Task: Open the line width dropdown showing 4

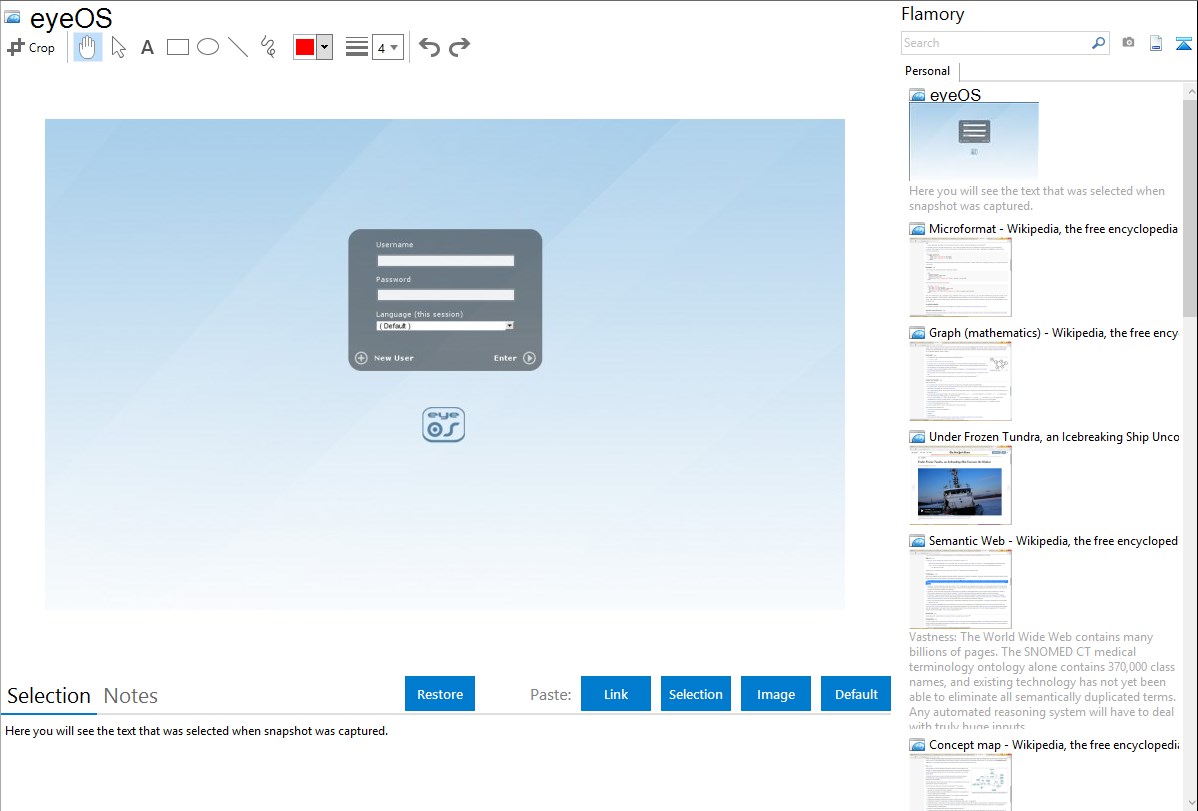Action: (x=387, y=47)
